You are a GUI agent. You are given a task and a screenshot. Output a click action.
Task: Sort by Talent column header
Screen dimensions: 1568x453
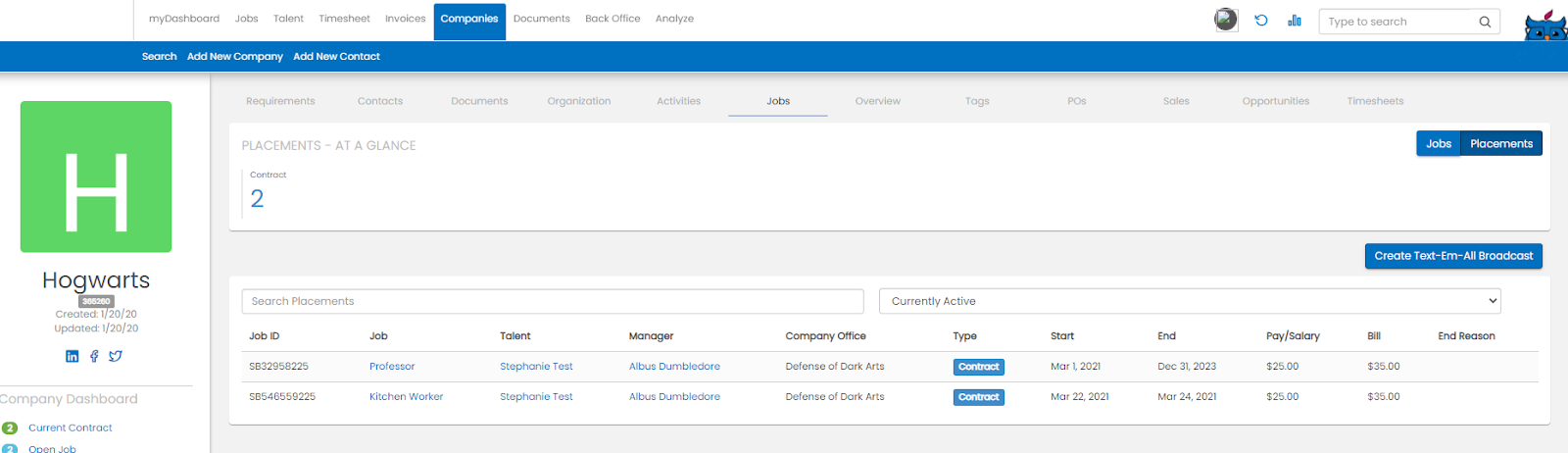coord(515,335)
